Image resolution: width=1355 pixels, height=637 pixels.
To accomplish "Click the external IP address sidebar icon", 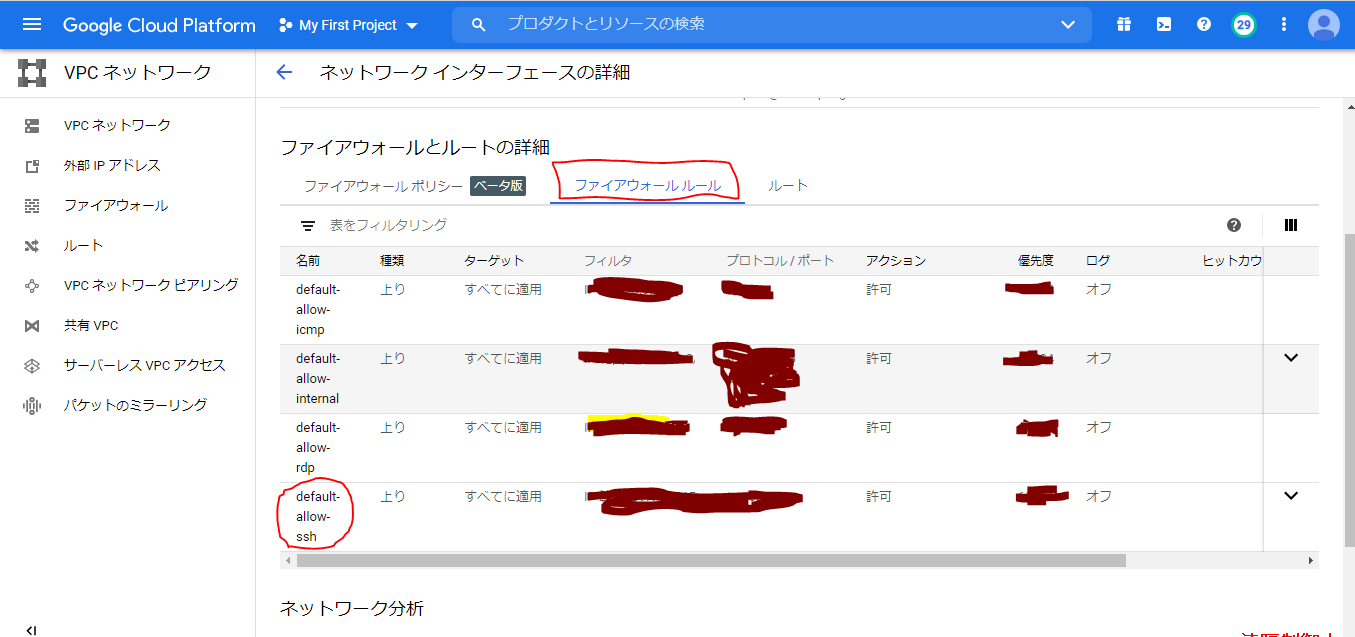I will click(x=32, y=165).
